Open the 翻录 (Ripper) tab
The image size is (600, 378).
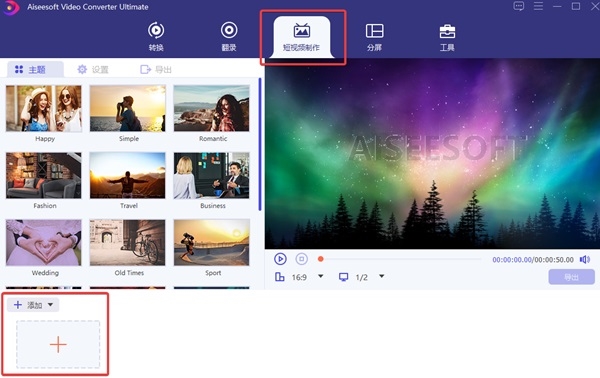pyautogui.click(x=229, y=37)
